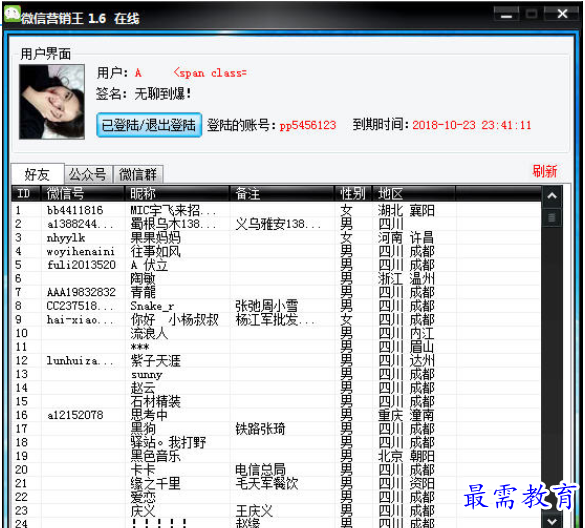Select row with 微信号 bb4411816
The width and height of the screenshot is (585, 528).
point(276,210)
